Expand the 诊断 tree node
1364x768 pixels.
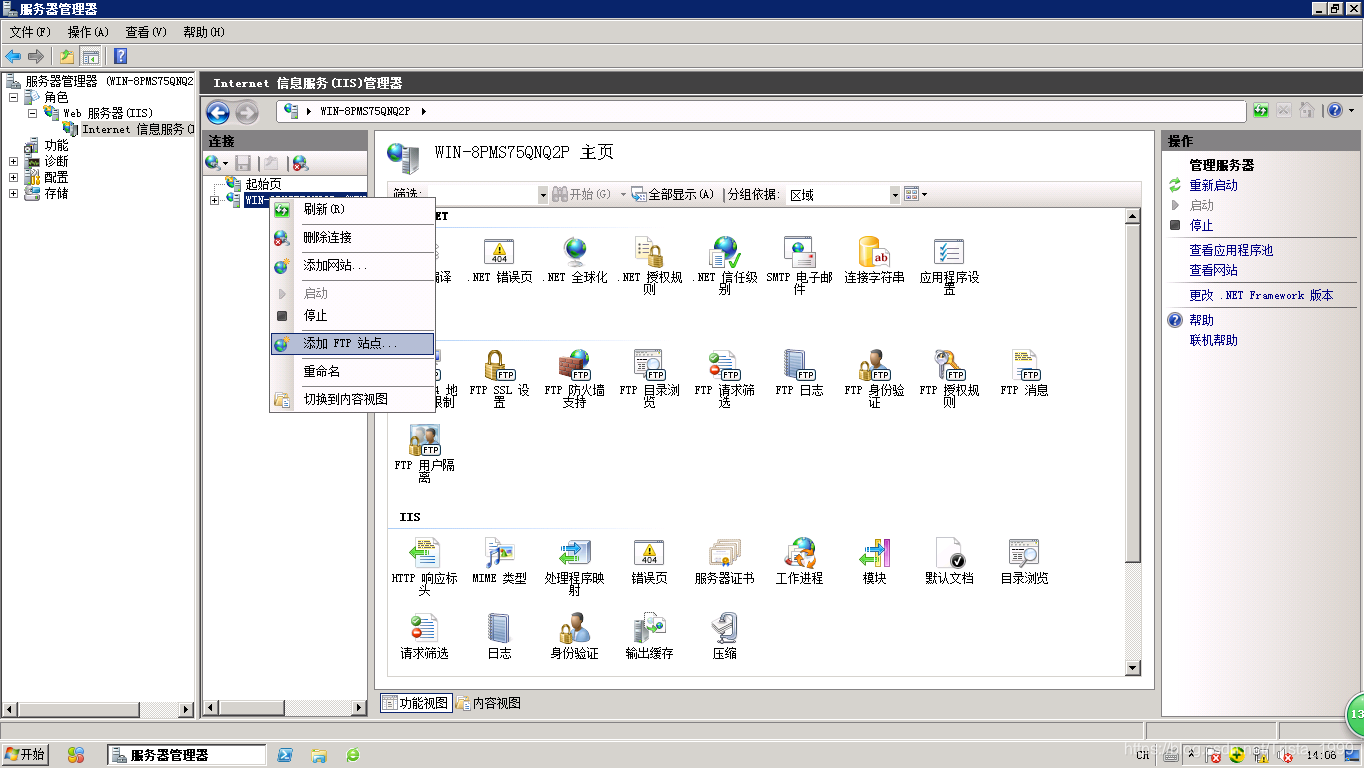[14, 161]
